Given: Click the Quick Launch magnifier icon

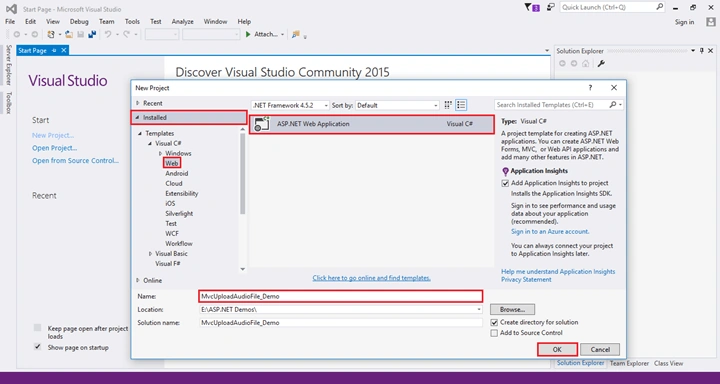Looking at the screenshot, I should pyautogui.click(x=659, y=7).
